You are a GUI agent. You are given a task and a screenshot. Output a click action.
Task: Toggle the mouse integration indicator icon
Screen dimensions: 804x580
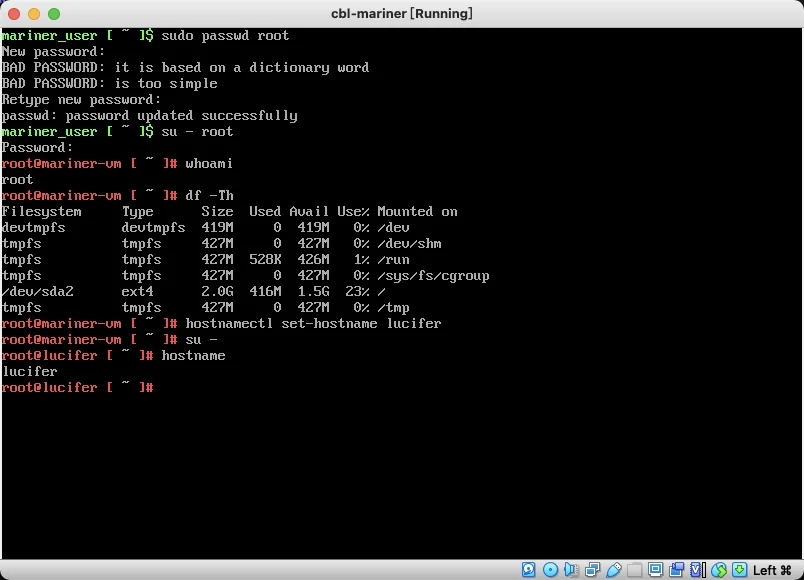(719, 569)
